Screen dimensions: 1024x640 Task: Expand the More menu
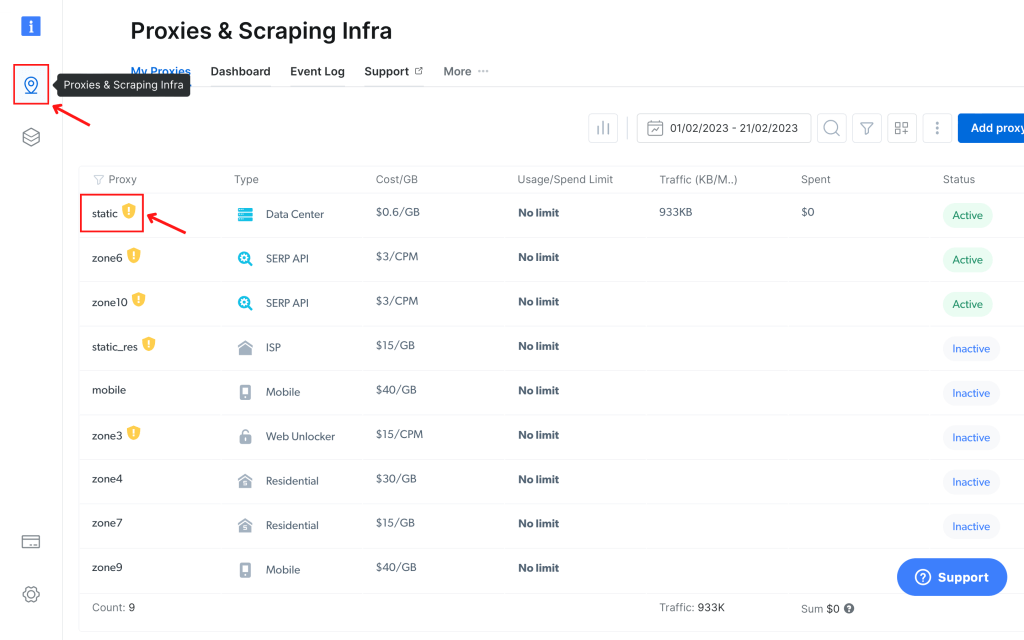[x=456, y=71]
